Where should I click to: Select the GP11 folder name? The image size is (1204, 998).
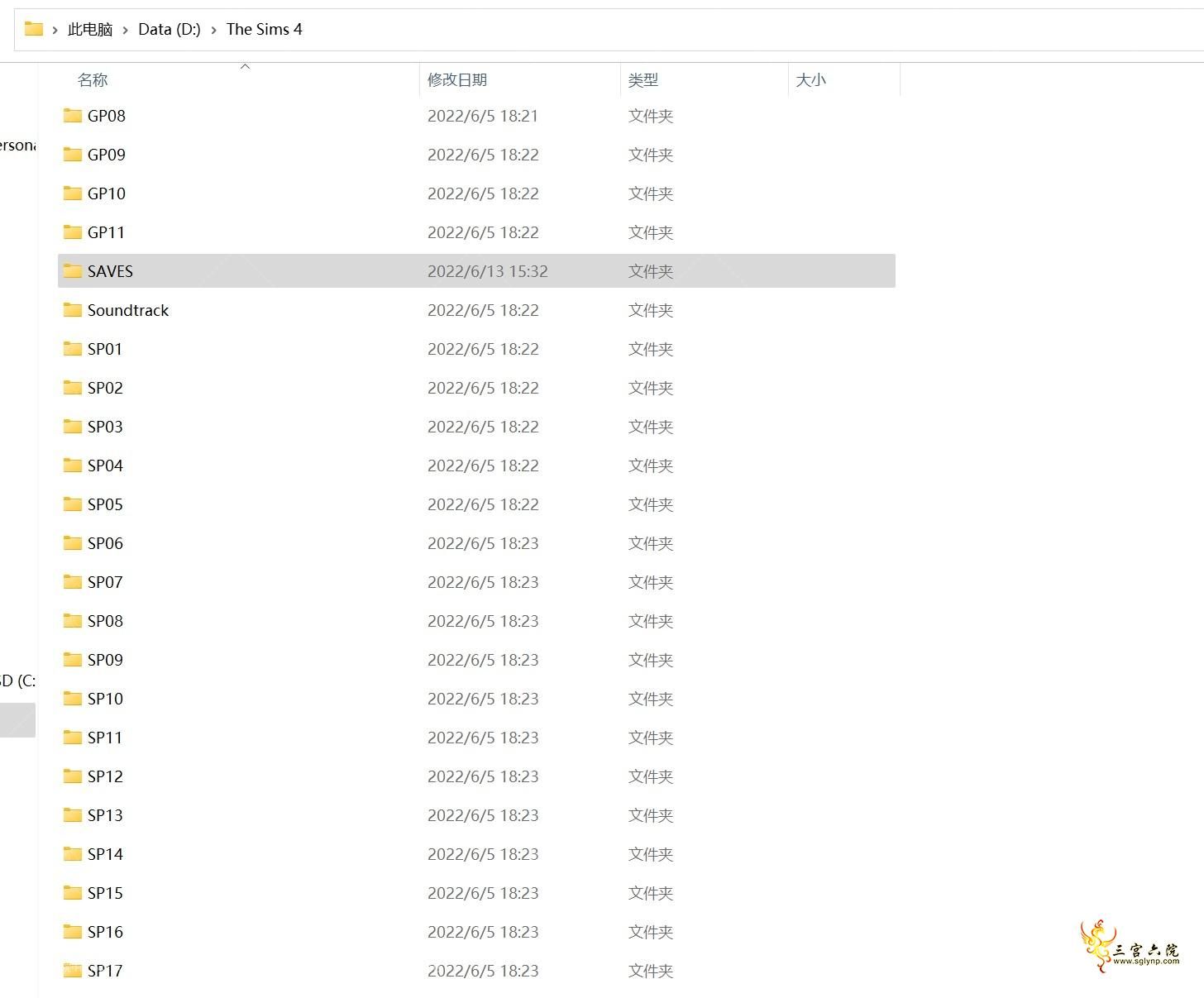tap(107, 232)
